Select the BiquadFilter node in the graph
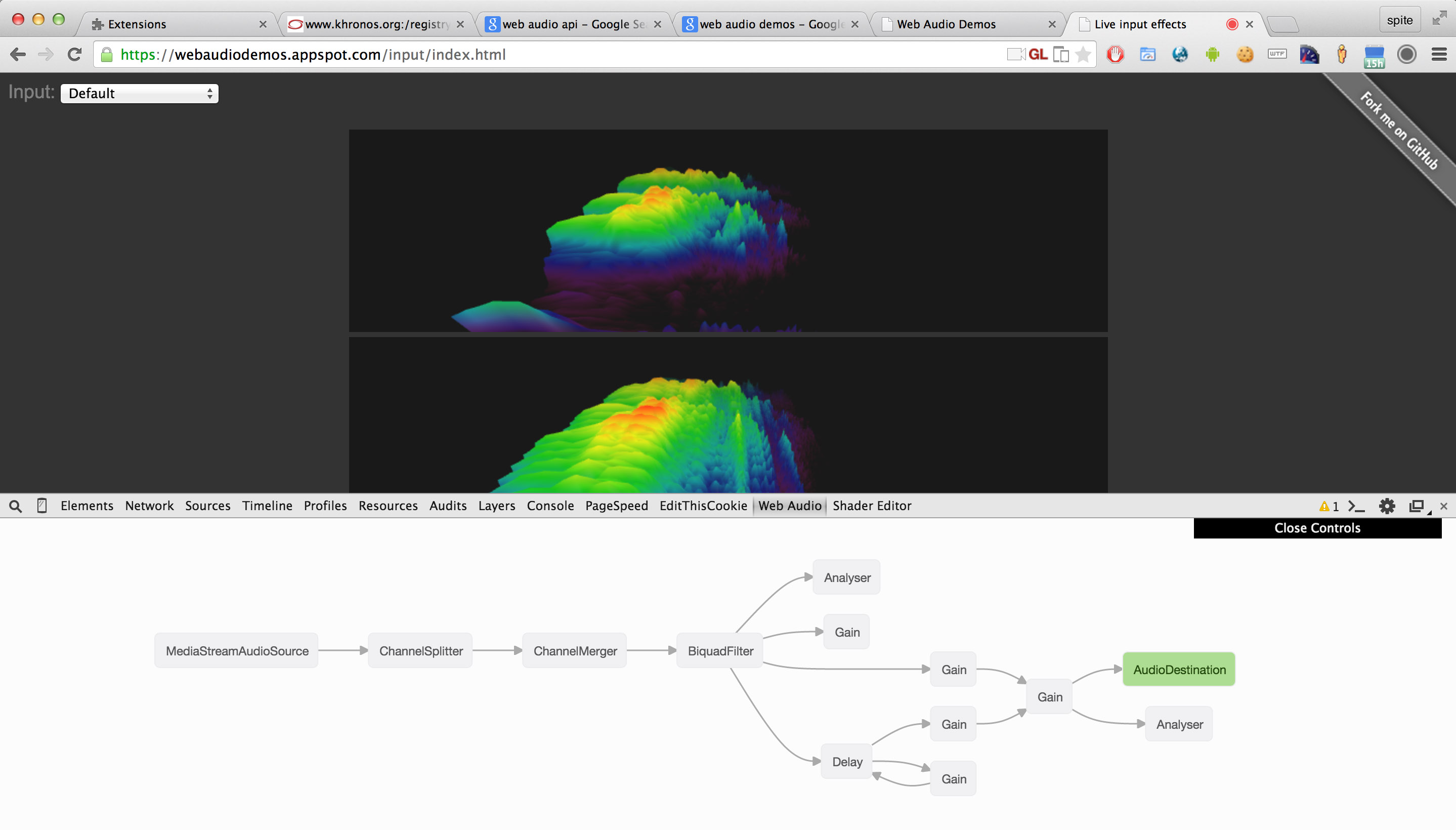 pos(720,650)
